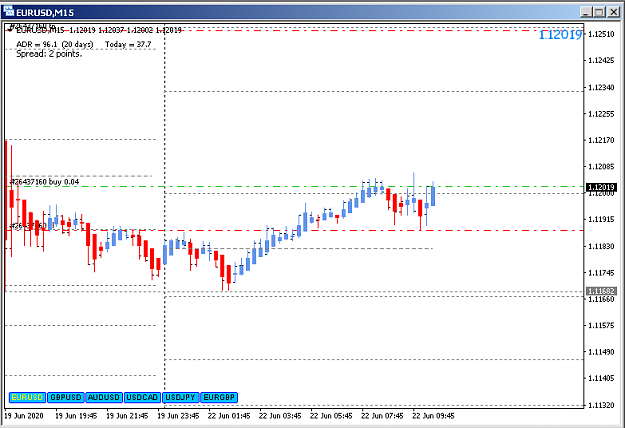This screenshot has height=428, width=625.
Task: Switch chart to the USDJPY symbol button
Action: [181, 397]
